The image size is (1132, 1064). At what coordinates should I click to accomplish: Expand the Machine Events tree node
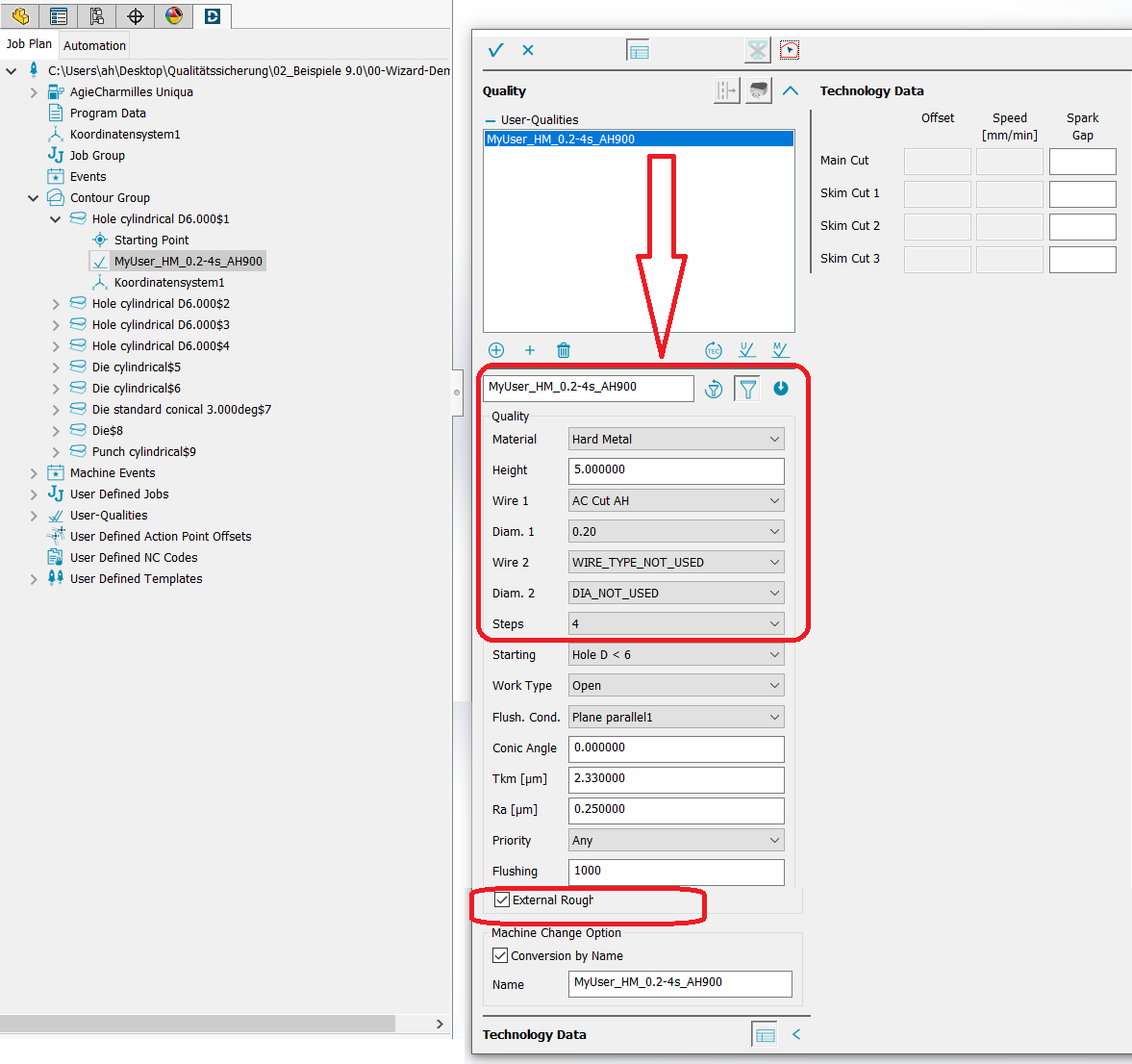[34, 473]
